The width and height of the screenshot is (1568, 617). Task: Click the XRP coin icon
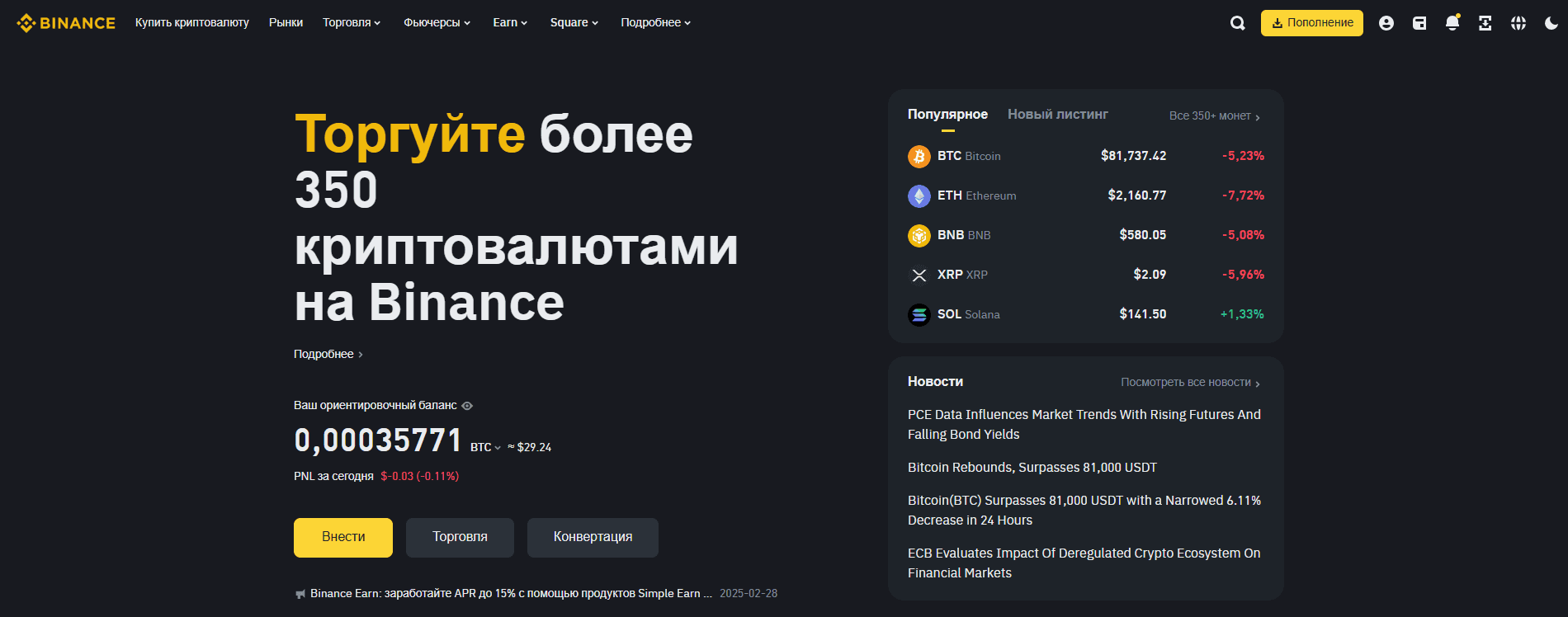(919, 275)
